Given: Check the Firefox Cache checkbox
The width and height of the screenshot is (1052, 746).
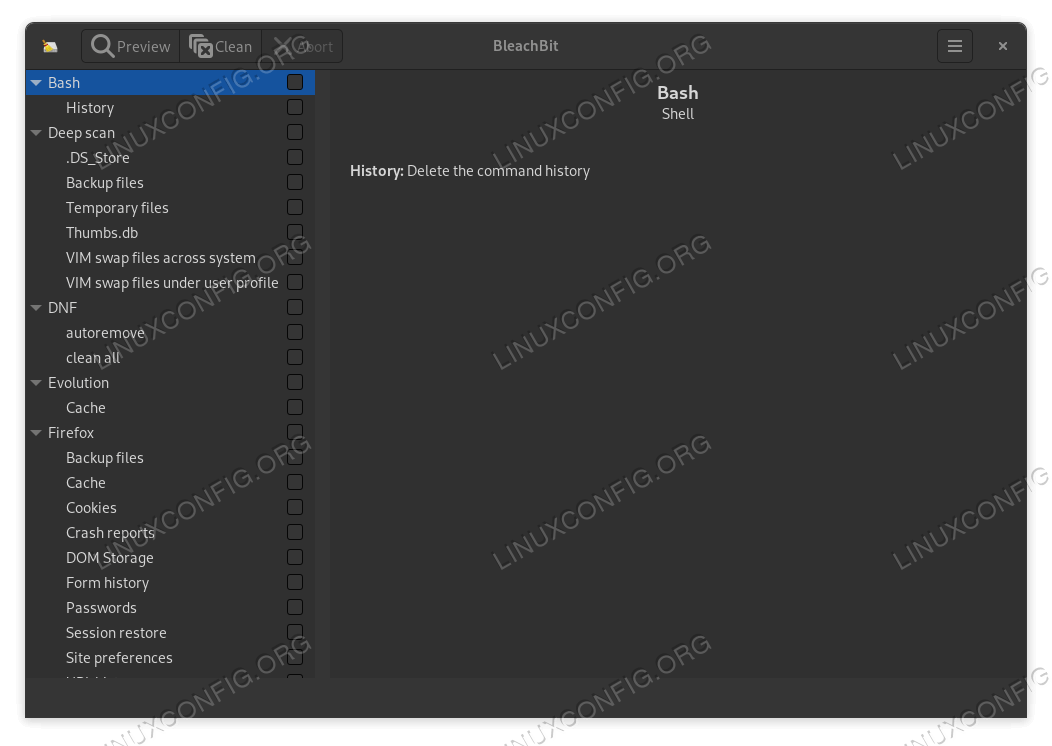Looking at the screenshot, I should coord(295,482).
